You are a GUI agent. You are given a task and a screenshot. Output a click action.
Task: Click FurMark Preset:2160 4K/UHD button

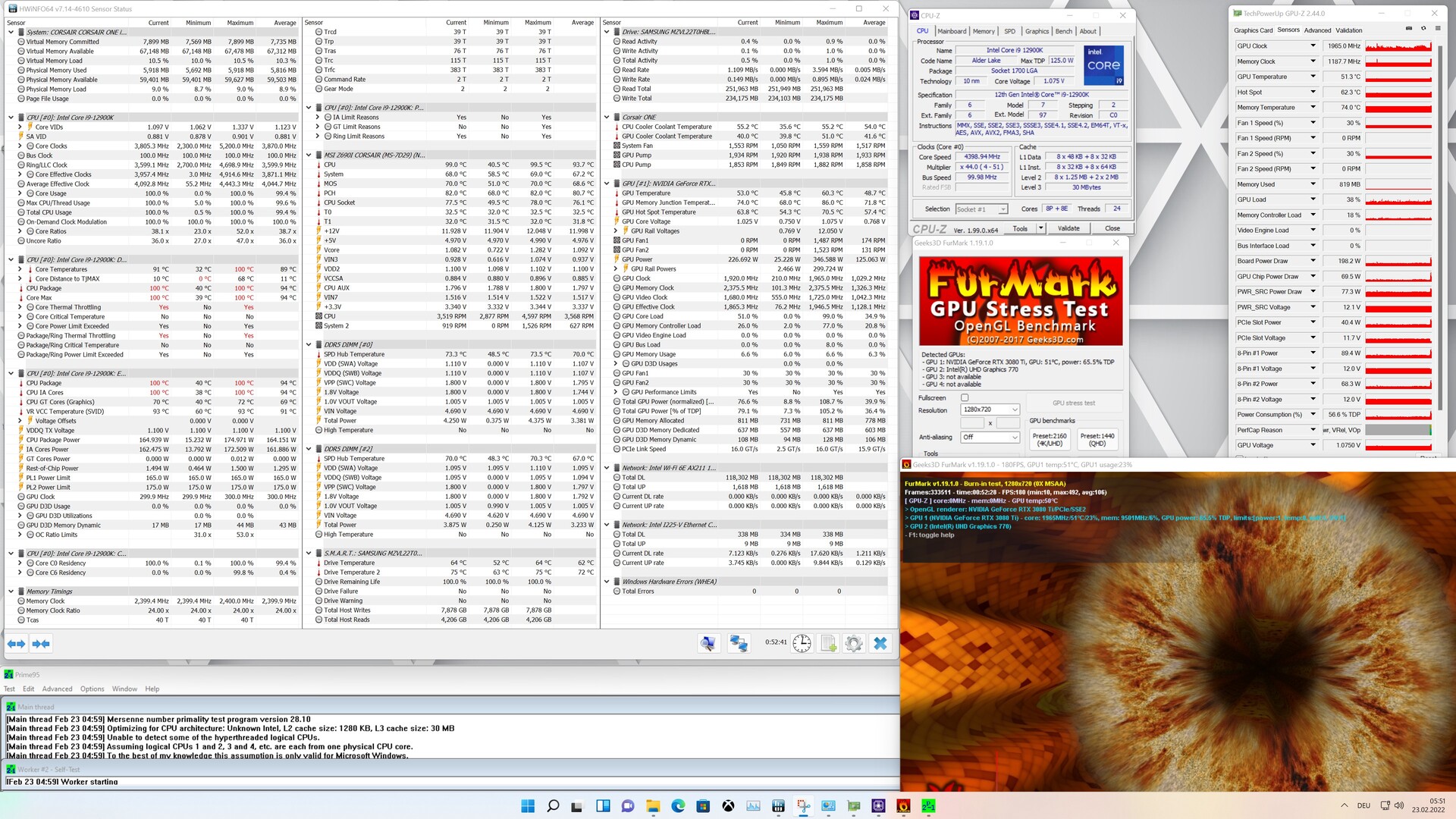1050,439
